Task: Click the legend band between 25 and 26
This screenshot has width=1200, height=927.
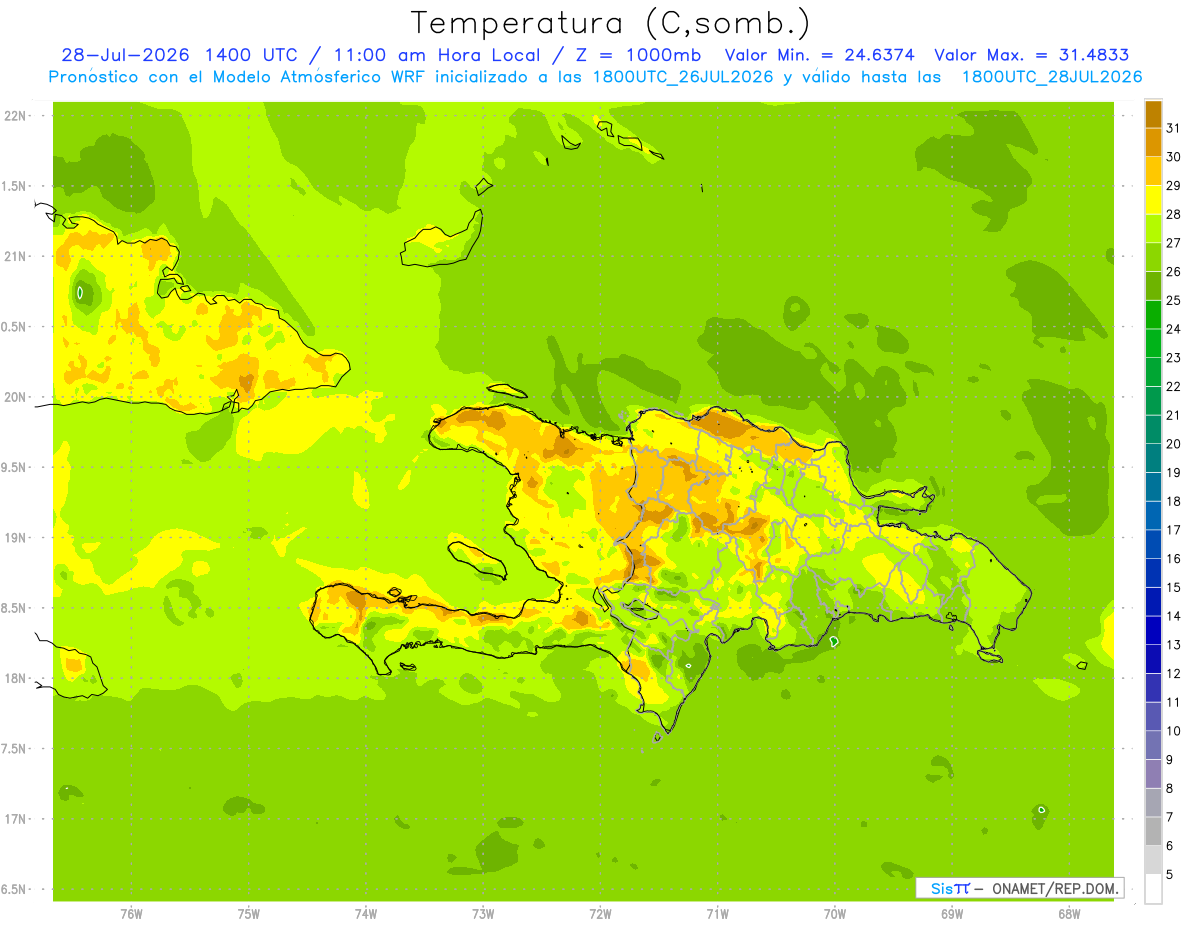Action: pos(1153,286)
